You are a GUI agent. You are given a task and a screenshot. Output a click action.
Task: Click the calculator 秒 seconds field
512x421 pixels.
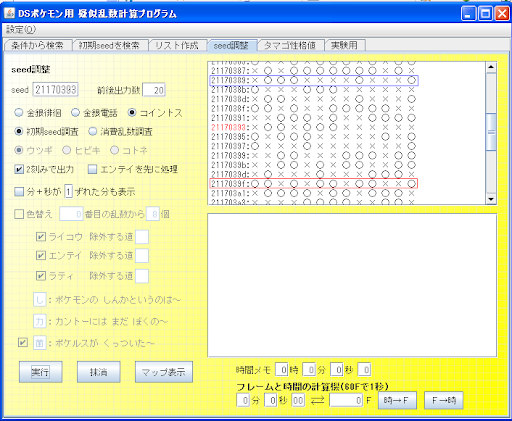click(x=271, y=400)
